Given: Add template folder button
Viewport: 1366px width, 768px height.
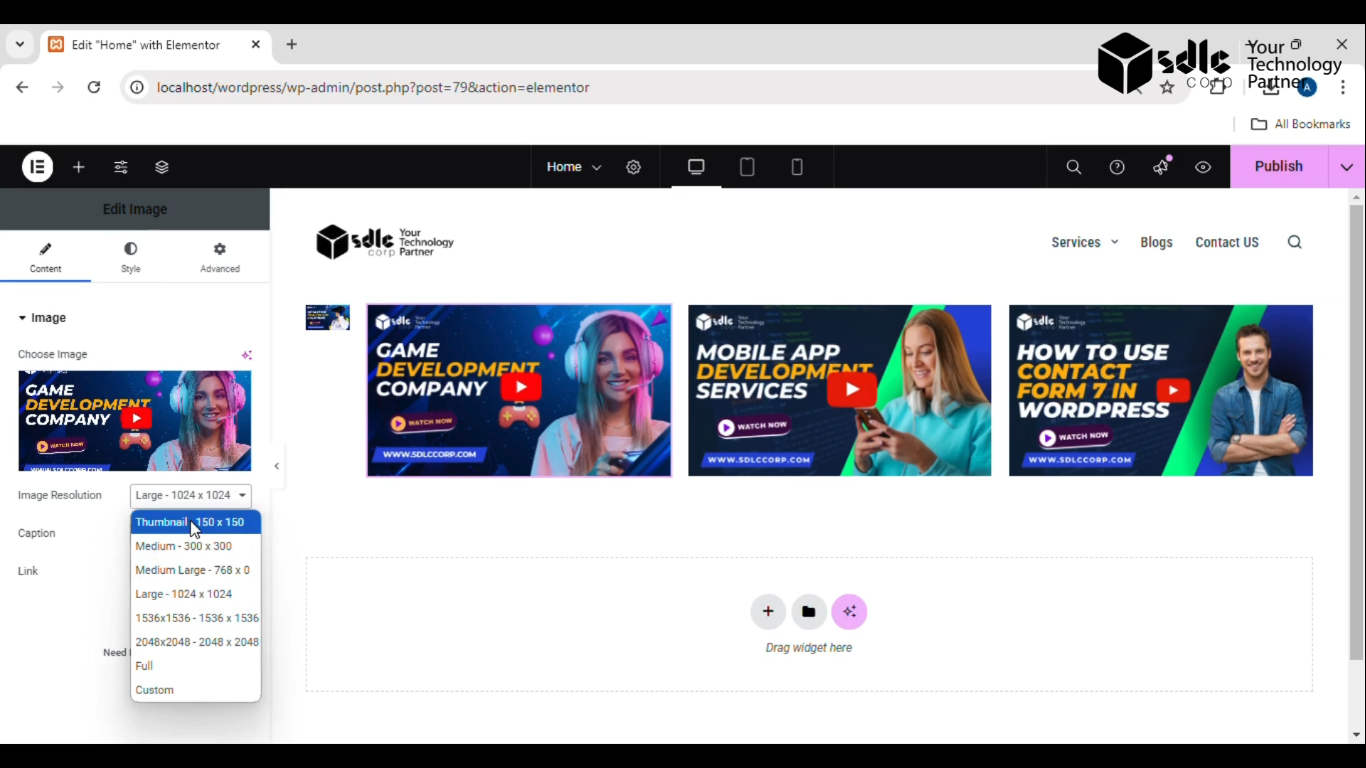Looking at the screenshot, I should (809, 612).
